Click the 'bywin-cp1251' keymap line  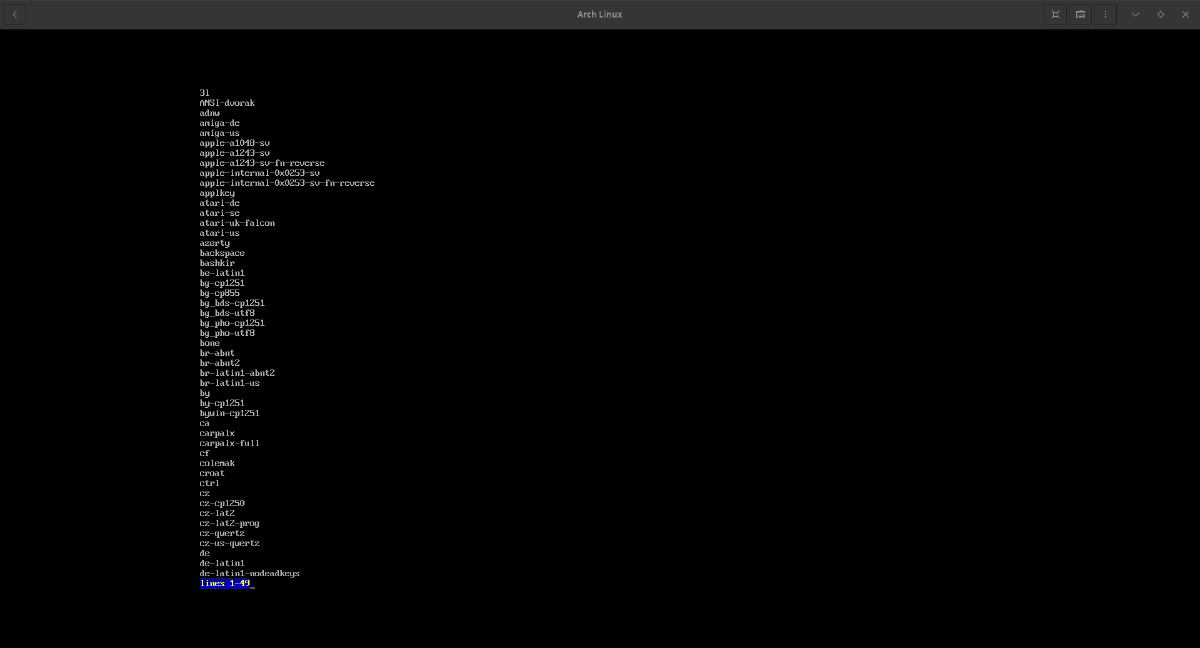(x=229, y=413)
